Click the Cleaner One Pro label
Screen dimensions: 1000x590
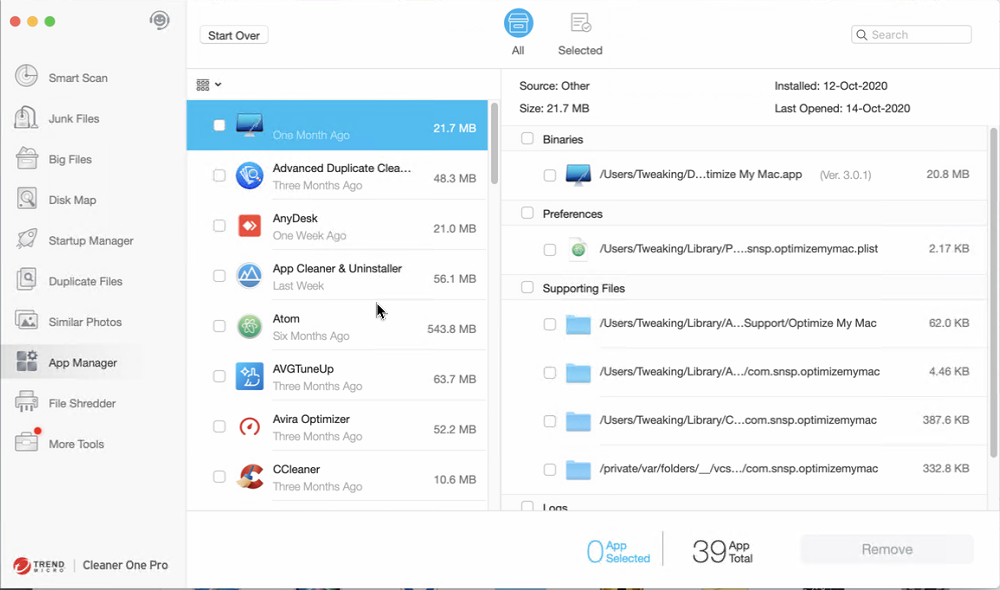[x=126, y=565]
